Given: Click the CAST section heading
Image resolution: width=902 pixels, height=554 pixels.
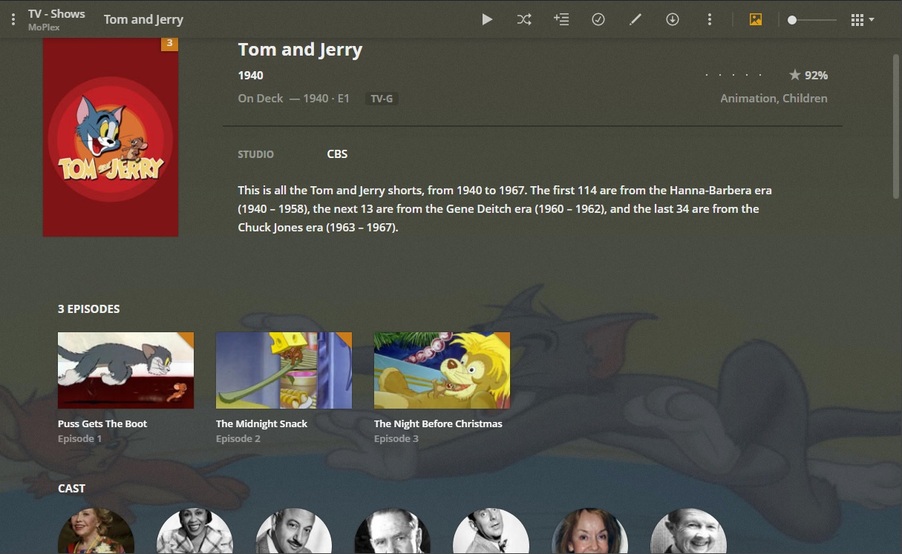Looking at the screenshot, I should click(71, 488).
